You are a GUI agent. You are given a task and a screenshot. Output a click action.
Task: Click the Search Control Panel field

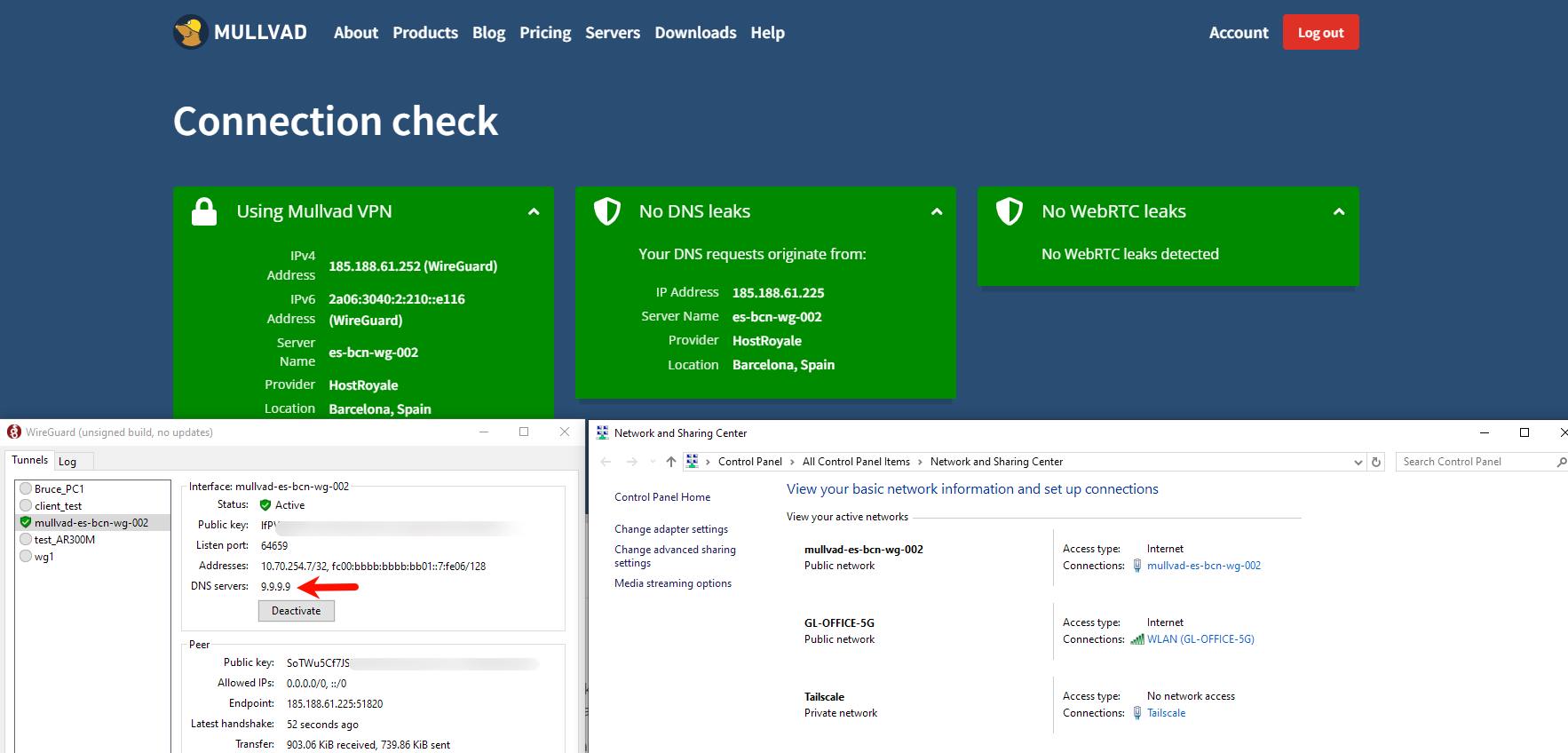point(1474,462)
